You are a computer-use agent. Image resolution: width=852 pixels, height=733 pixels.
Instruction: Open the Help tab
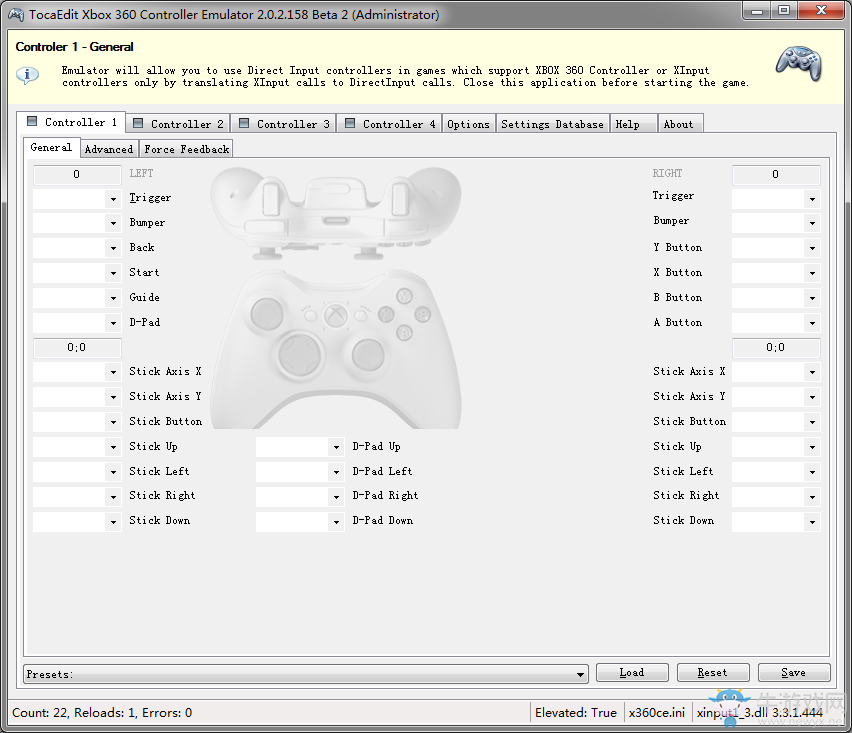(634, 124)
